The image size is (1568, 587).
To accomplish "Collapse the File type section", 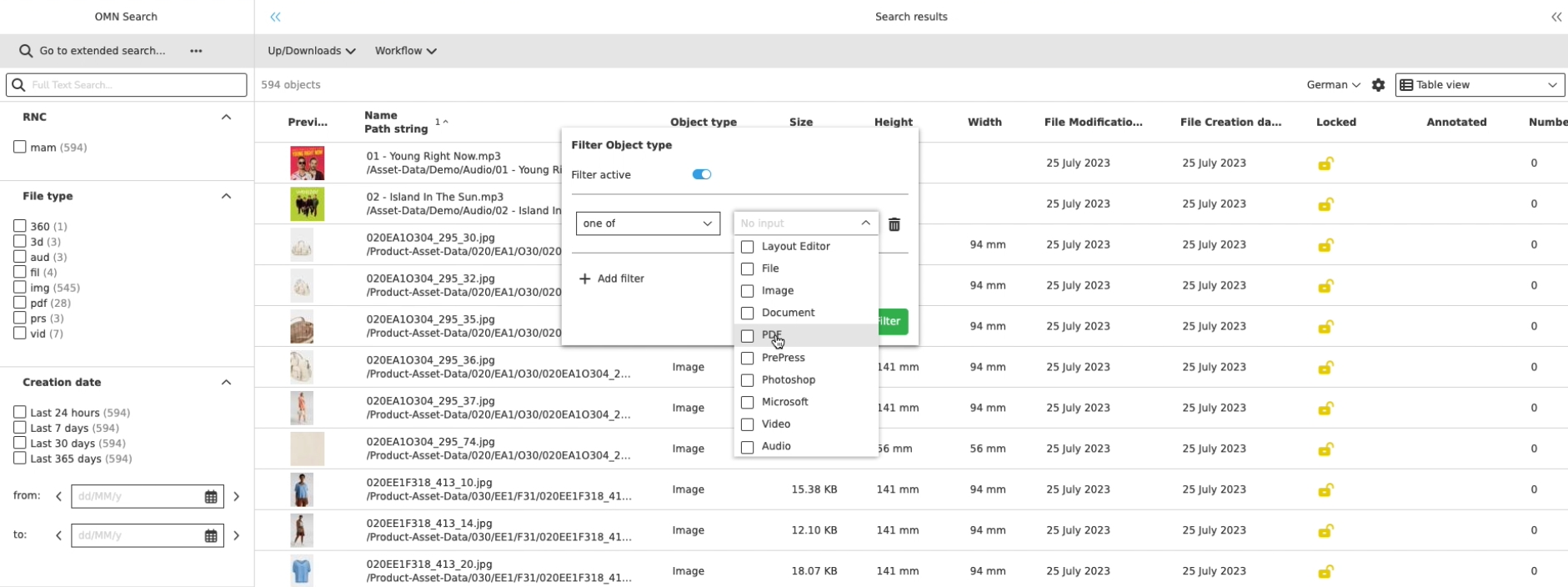I will [x=226, y=196].
